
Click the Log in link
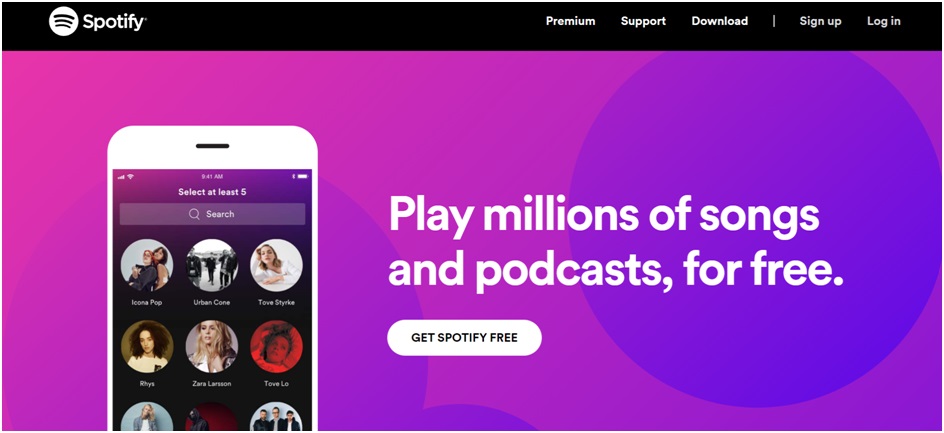point(884,21)
